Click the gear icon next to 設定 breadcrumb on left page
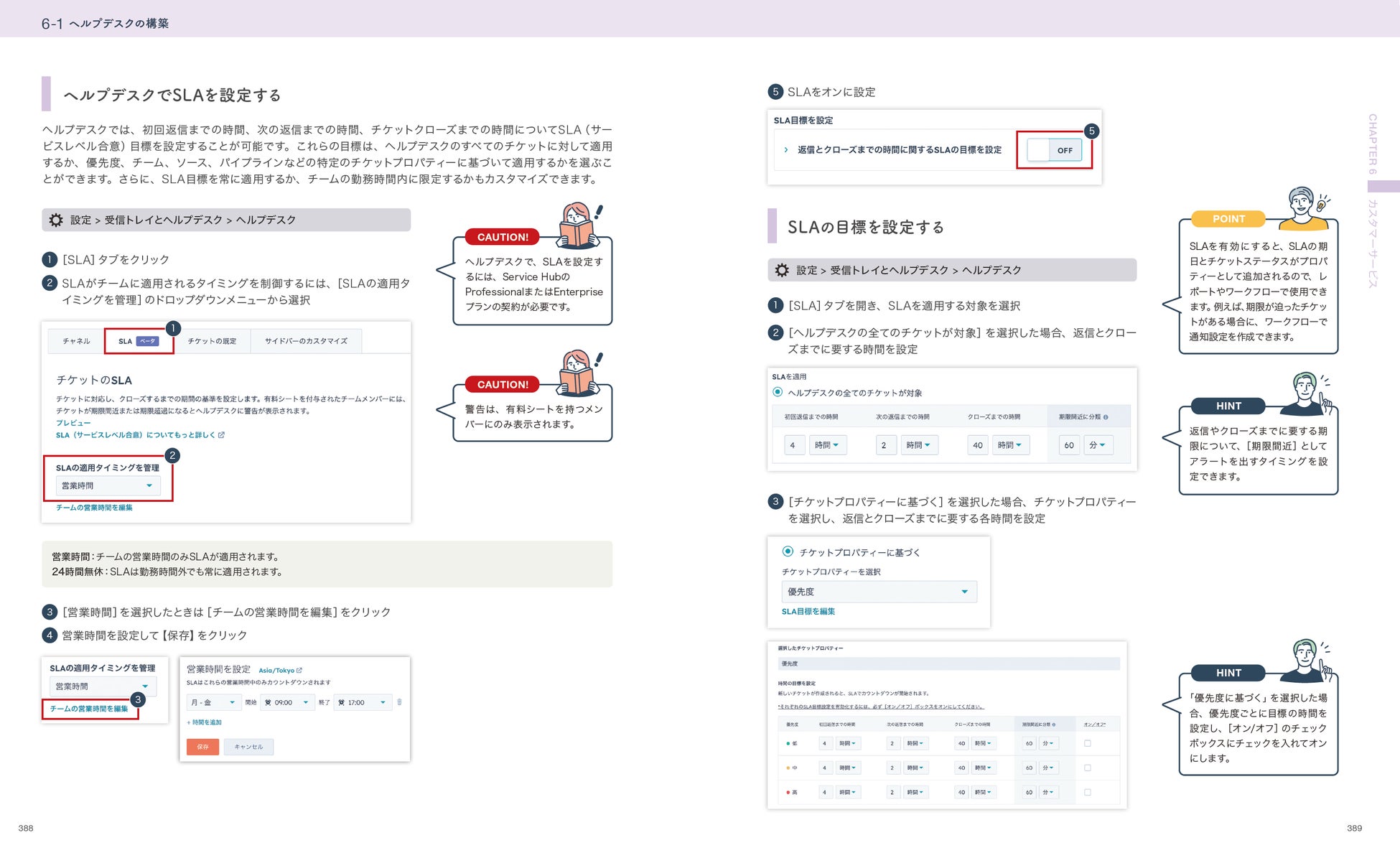1400x848 pixels. click(56, 220)
